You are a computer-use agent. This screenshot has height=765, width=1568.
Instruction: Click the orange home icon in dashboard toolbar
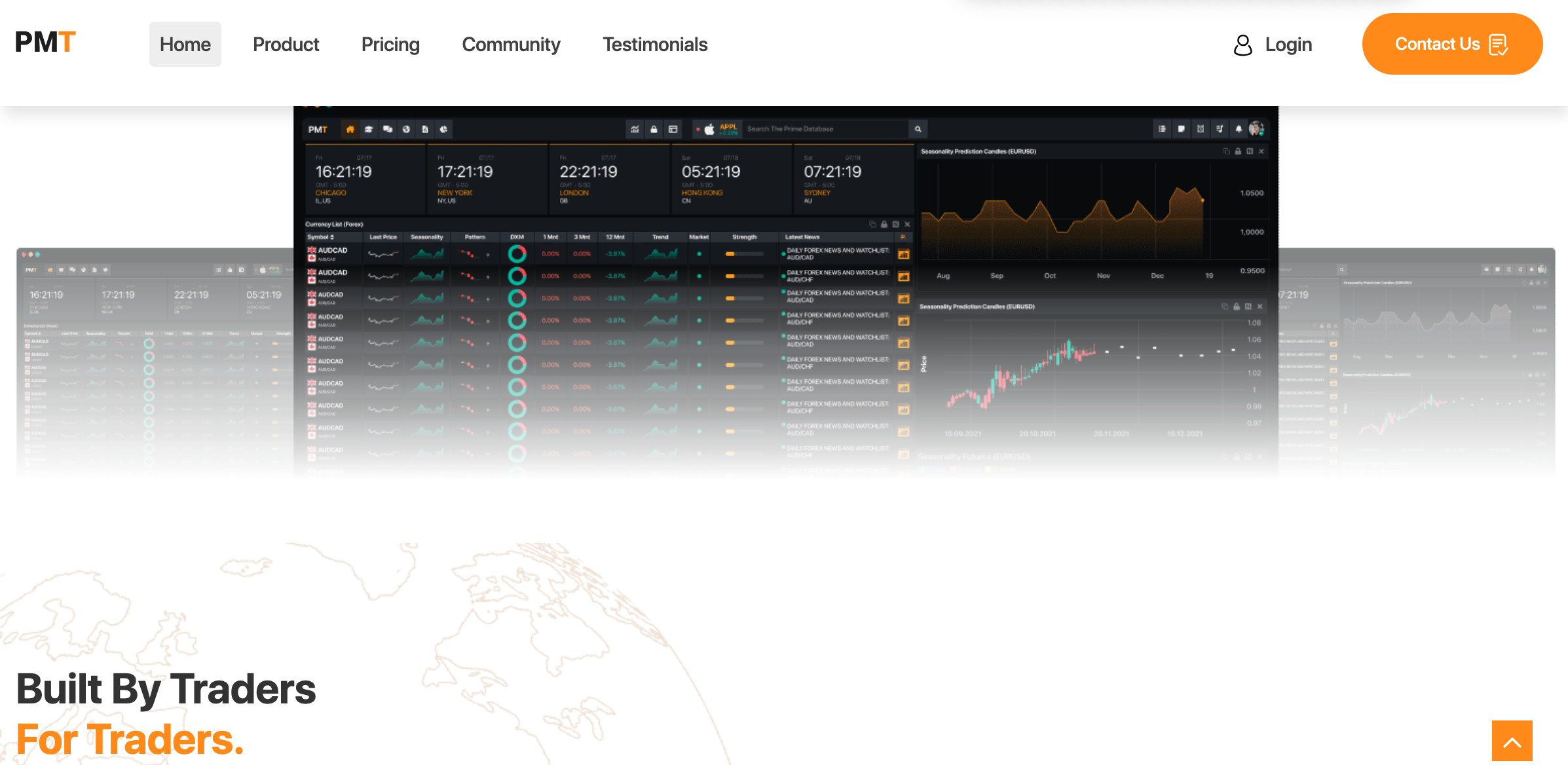[x=350, y=129]
